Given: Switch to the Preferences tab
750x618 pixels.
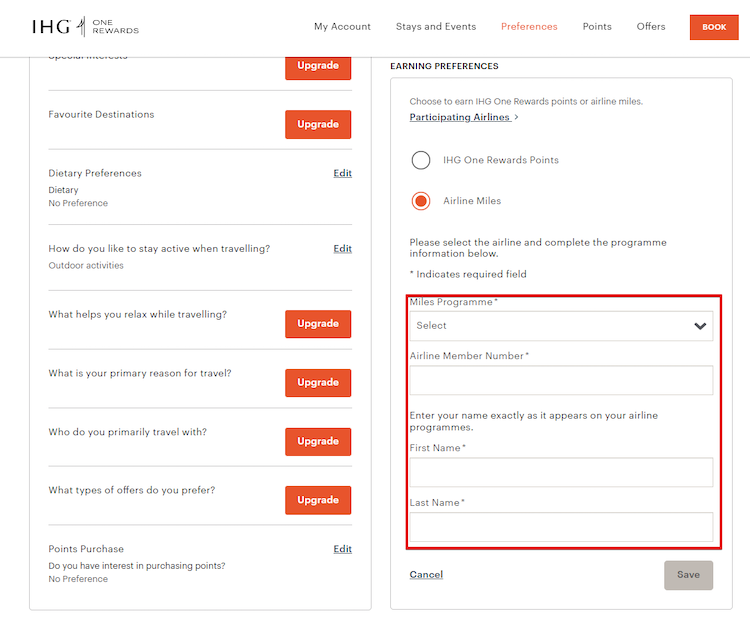Looking at the screenshot, I should tap(529, 27).
